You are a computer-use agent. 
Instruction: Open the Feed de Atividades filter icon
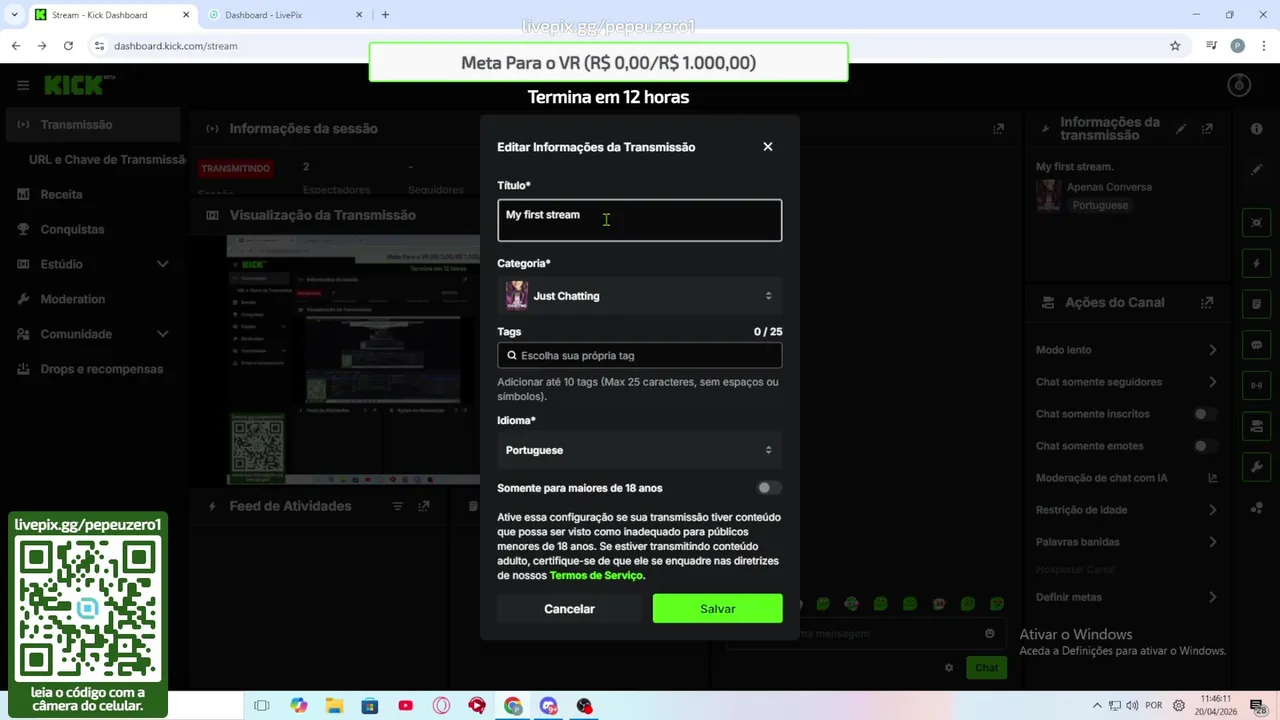point(397,506)
